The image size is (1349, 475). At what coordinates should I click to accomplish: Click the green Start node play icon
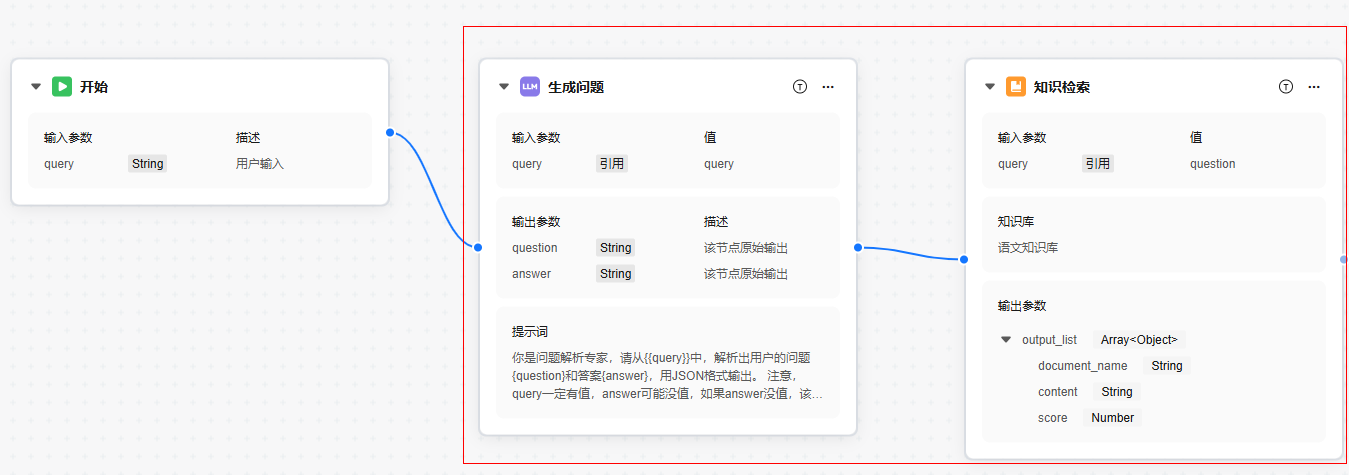[62, 87]
